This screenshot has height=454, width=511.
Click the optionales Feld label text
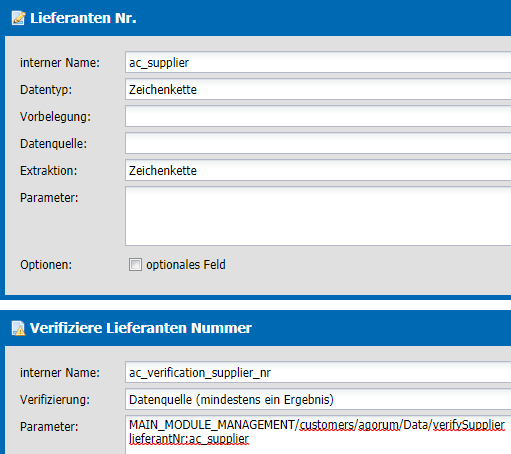pyautogui.click(x=186, y=265)
